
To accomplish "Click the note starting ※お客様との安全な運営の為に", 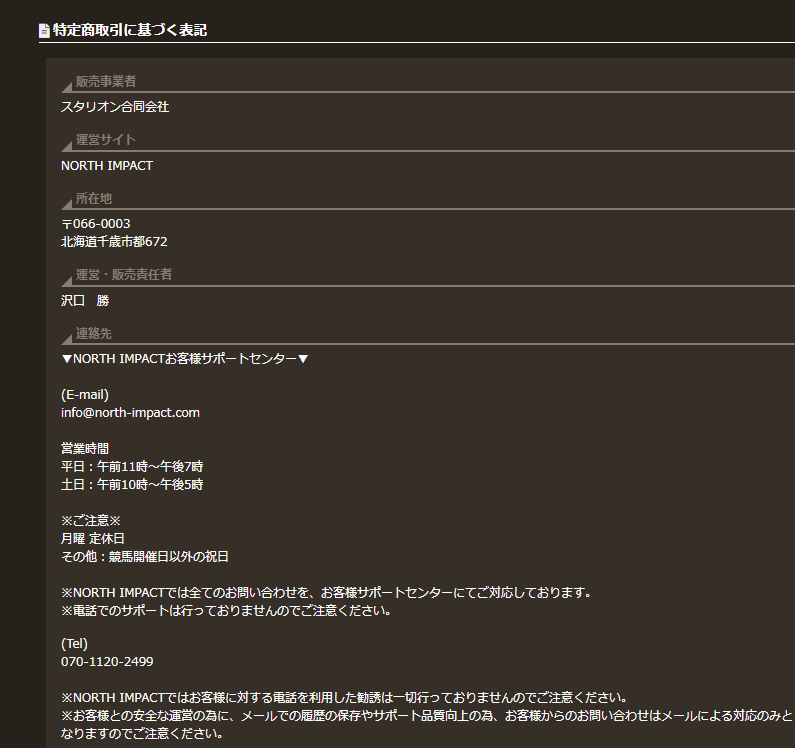I will [x=427, y=716].
